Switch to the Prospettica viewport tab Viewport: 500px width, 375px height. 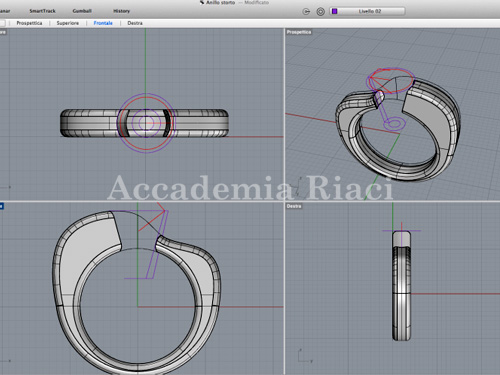pyautogui.click(x=29, y=23)
